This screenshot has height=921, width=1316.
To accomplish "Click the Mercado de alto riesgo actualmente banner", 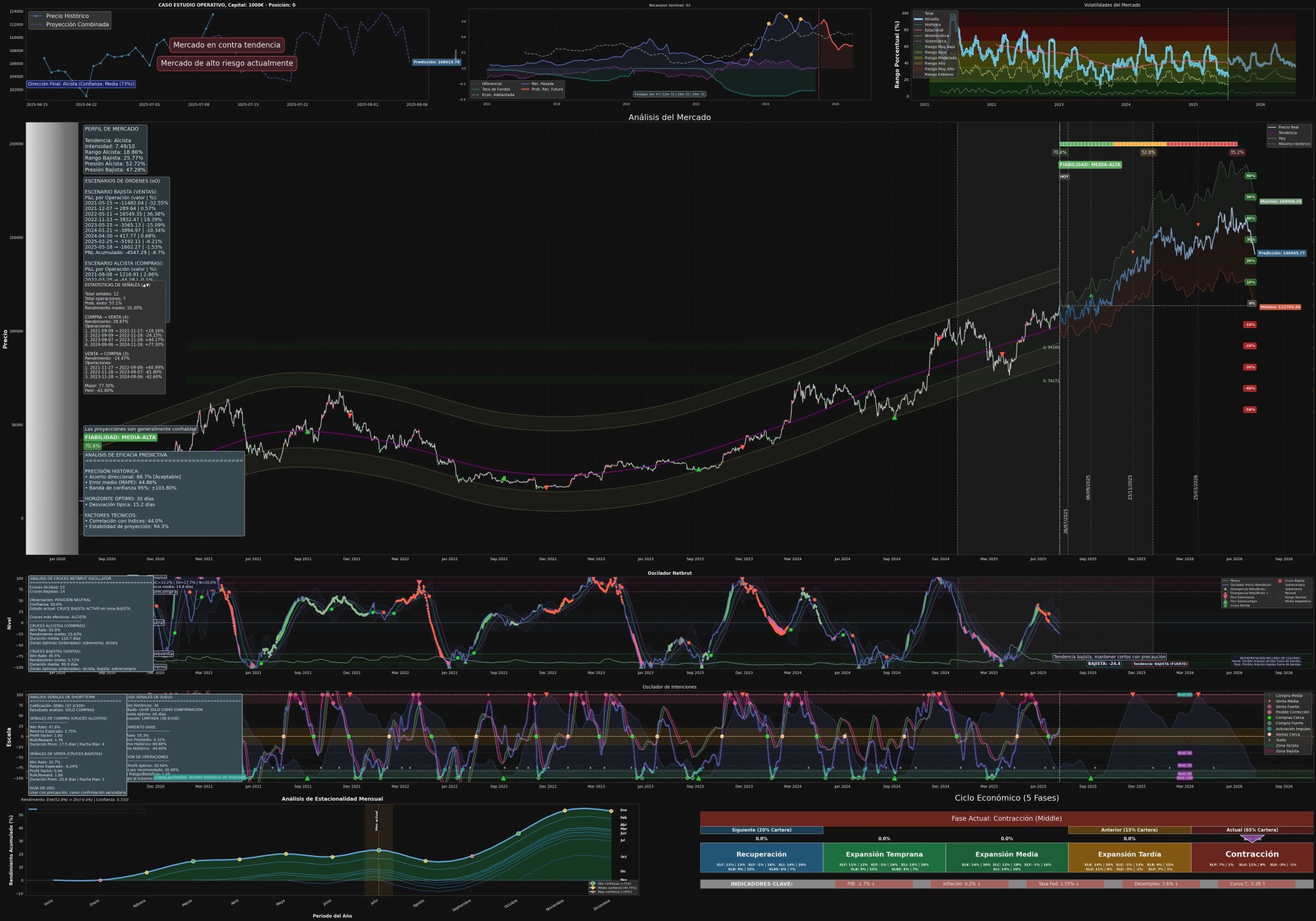I will (x=226, y=63).
